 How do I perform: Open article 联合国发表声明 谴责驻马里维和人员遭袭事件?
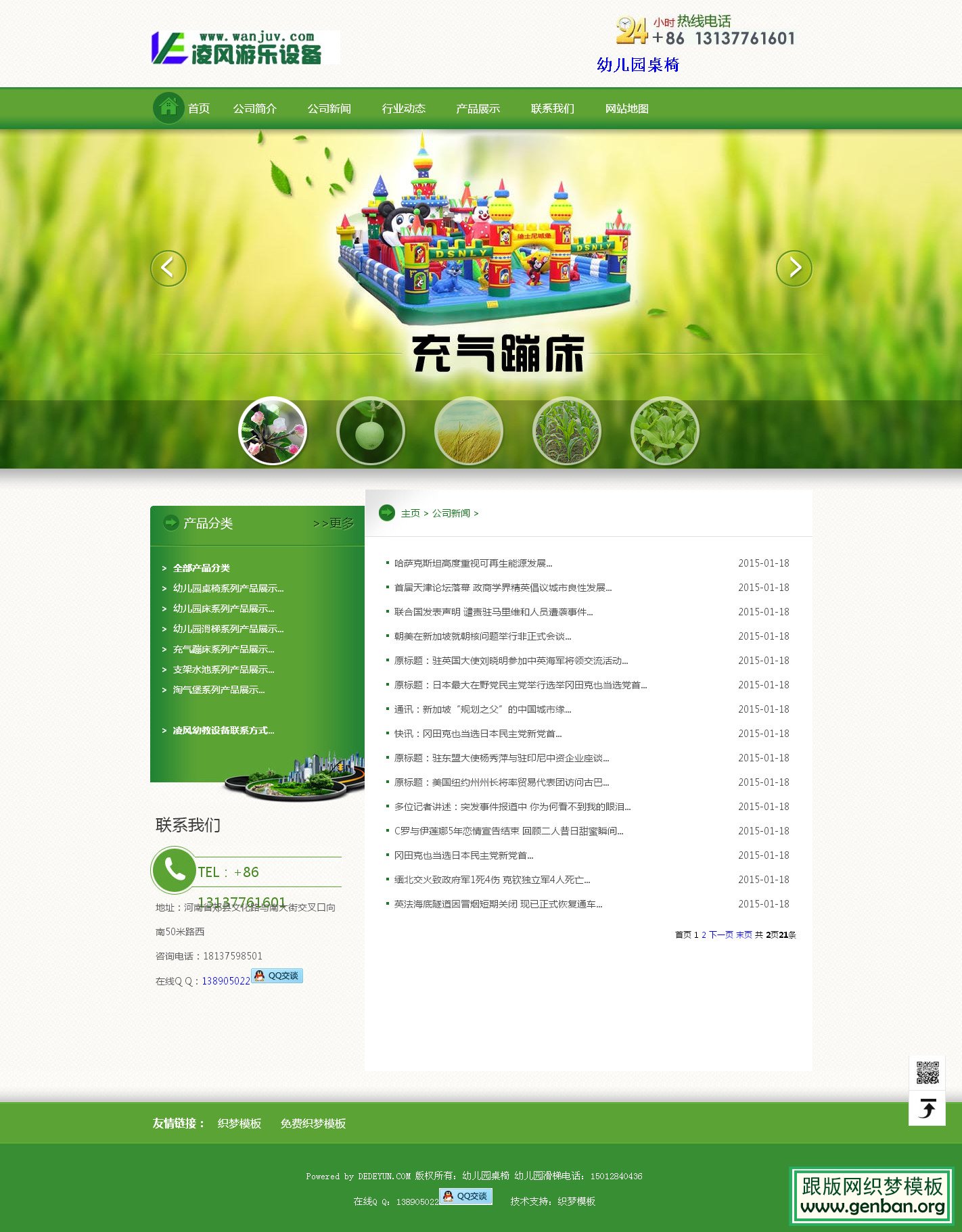click(x=494, y=612)
